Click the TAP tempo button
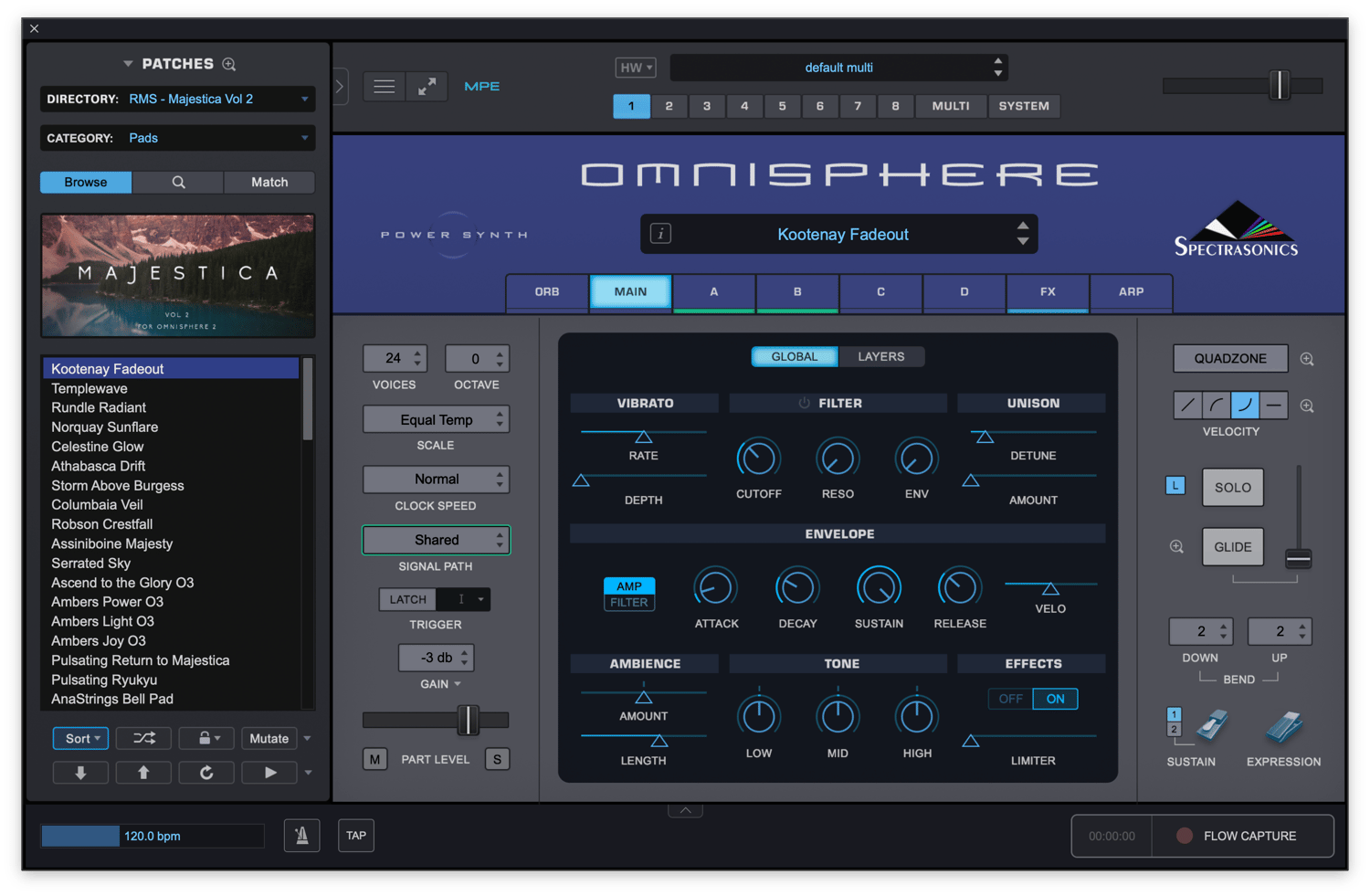The height and width of the screenshot is (896, 1370). tap(356, 835)
